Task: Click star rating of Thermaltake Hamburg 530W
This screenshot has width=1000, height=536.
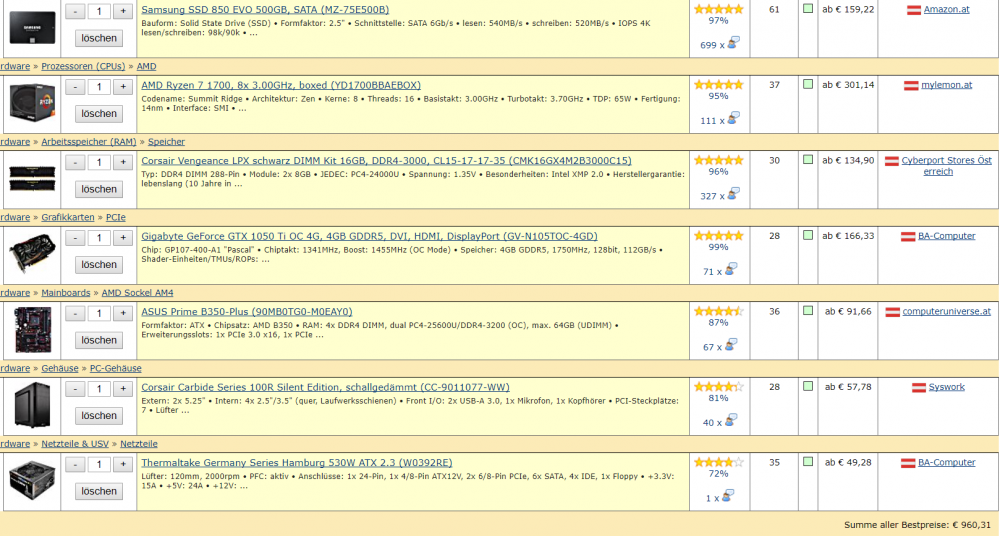Action: [719, 462]
